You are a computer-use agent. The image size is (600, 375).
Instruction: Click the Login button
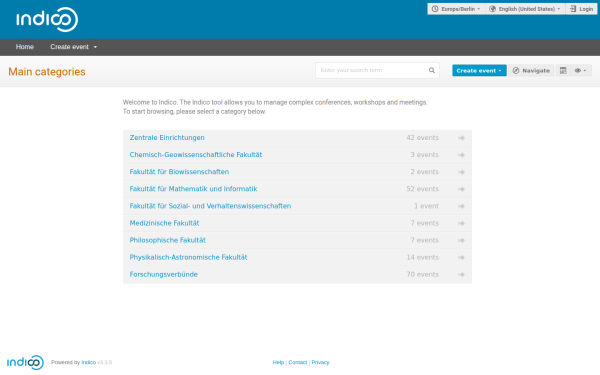[x=581, y=9]
